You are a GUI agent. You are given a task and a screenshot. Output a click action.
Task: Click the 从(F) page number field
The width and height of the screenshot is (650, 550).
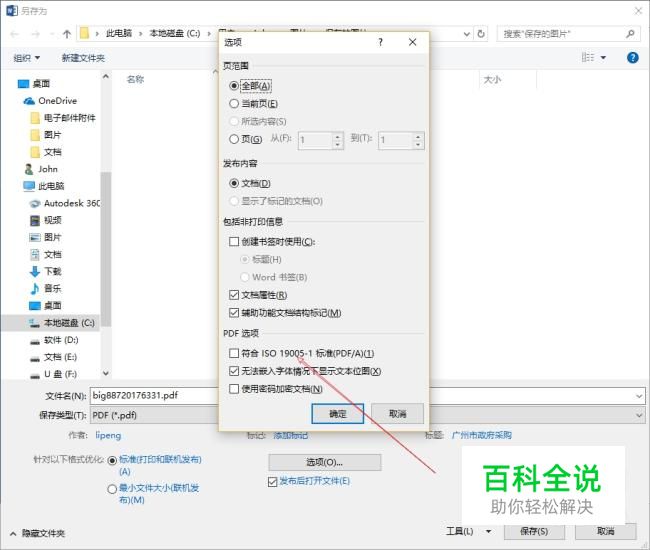click(x=315, y=140)
